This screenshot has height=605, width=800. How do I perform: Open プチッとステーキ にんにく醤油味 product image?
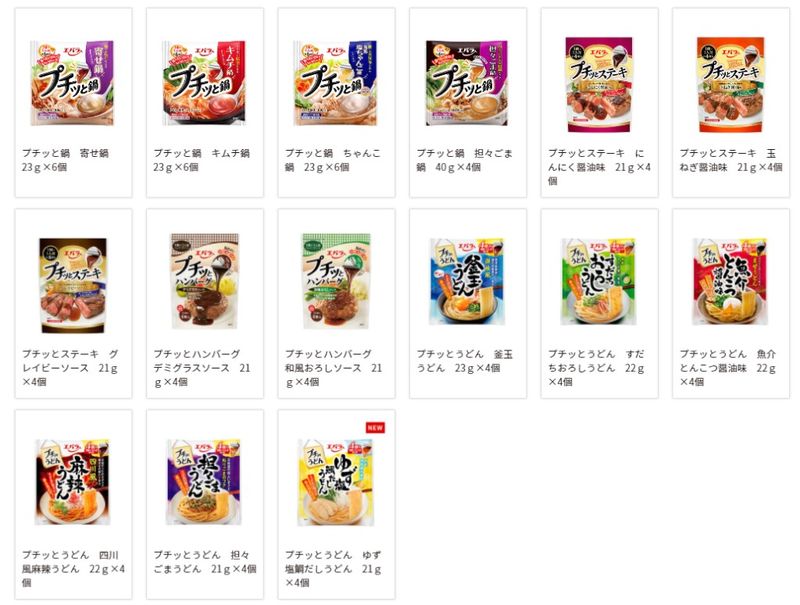click(x=599, y=85)
